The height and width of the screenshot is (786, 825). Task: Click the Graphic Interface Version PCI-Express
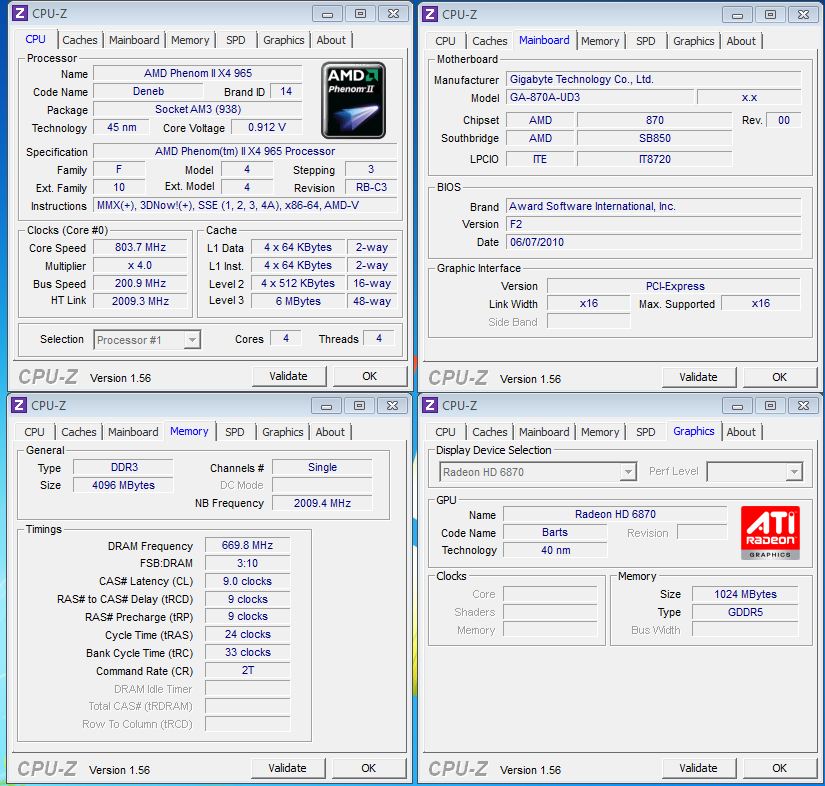674,286
